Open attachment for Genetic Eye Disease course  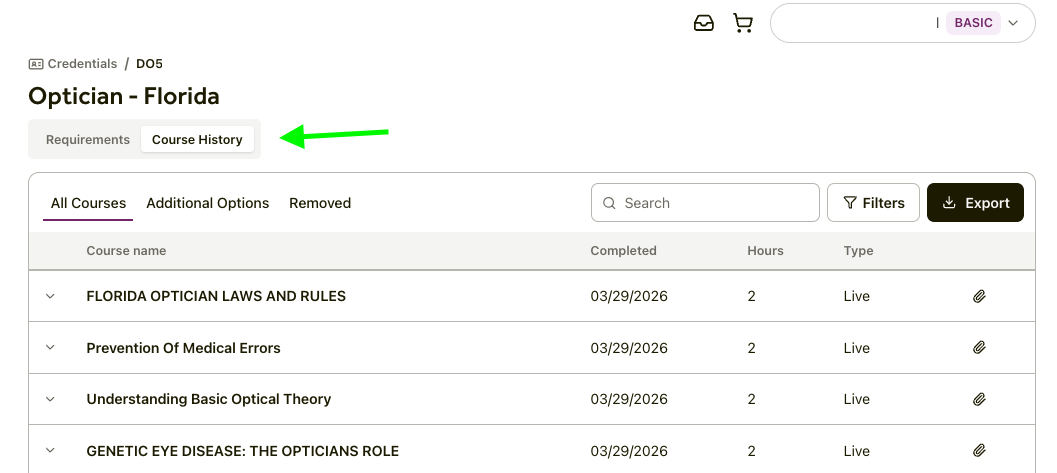(979, 451)
